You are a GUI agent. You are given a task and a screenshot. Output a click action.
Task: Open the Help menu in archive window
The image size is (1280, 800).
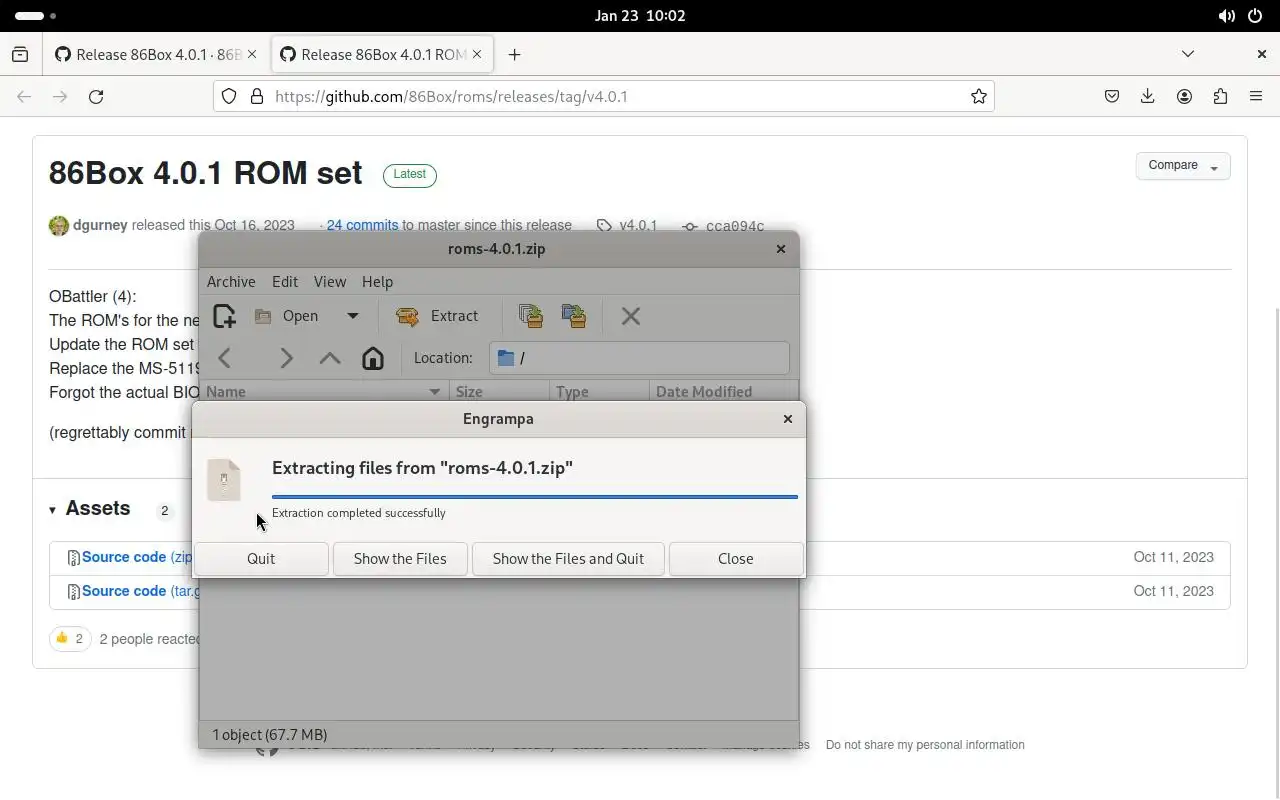(x=377, y=282)
